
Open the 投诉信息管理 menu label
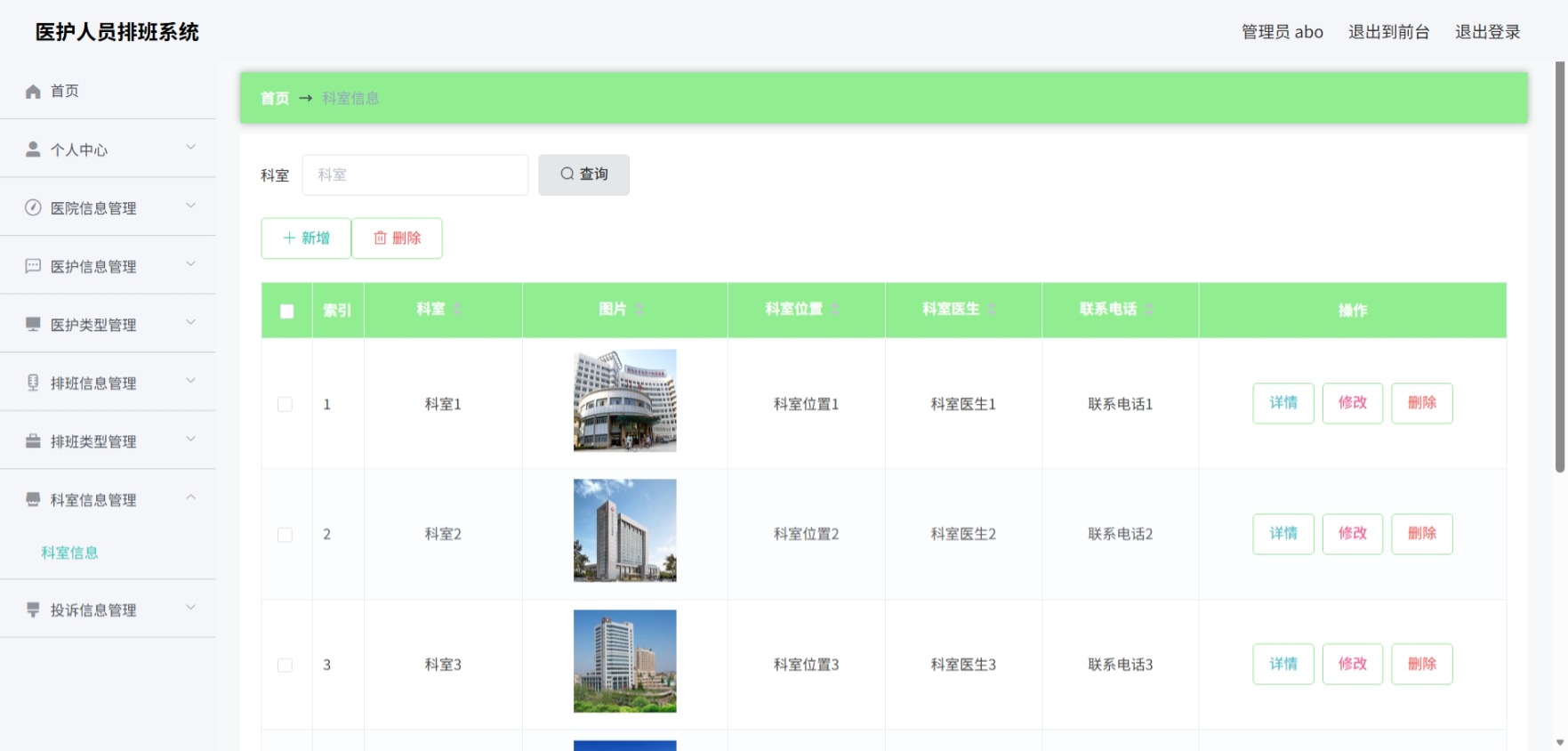[93, 610]
